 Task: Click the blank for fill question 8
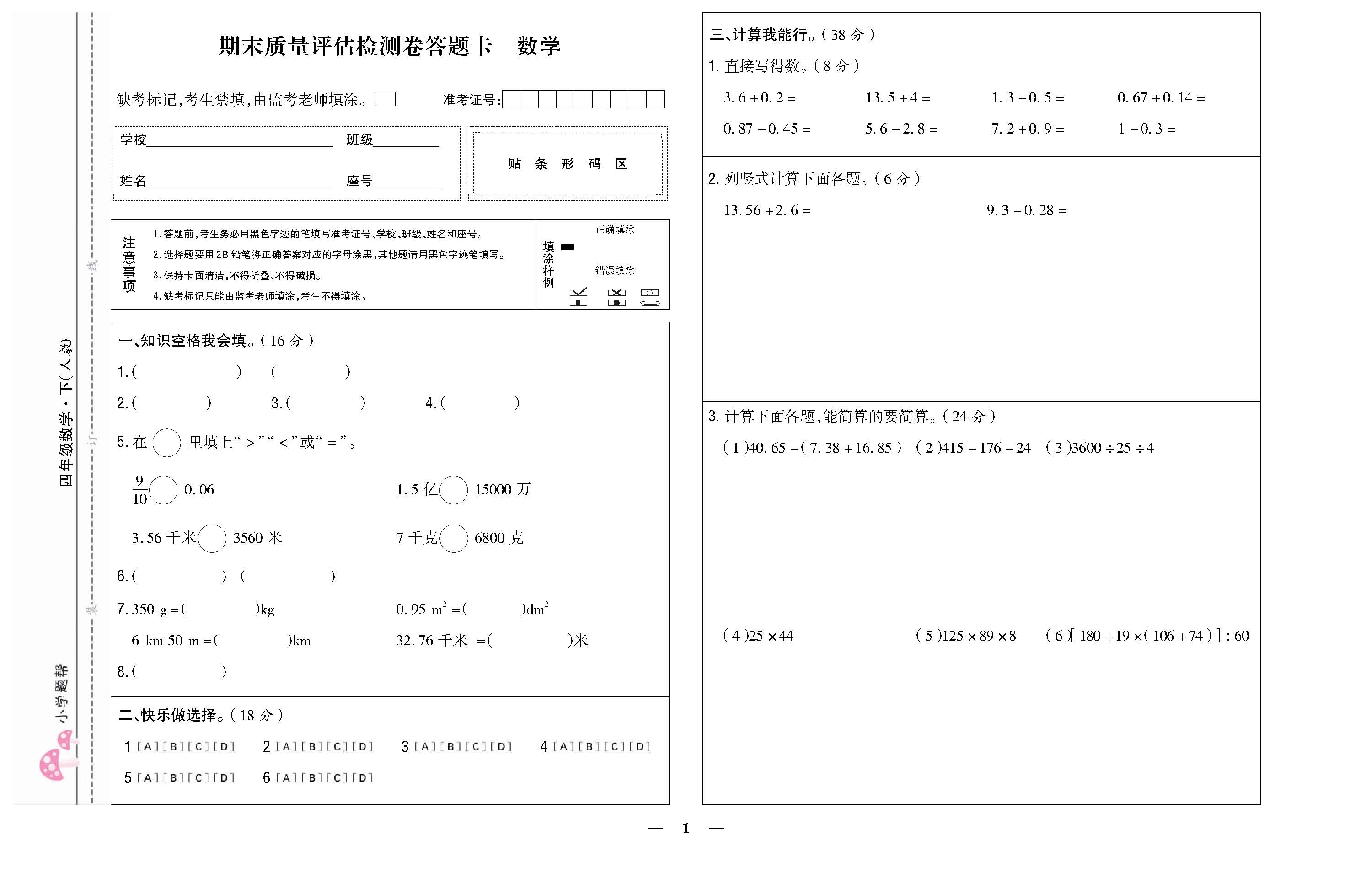[x=179, y=672]
